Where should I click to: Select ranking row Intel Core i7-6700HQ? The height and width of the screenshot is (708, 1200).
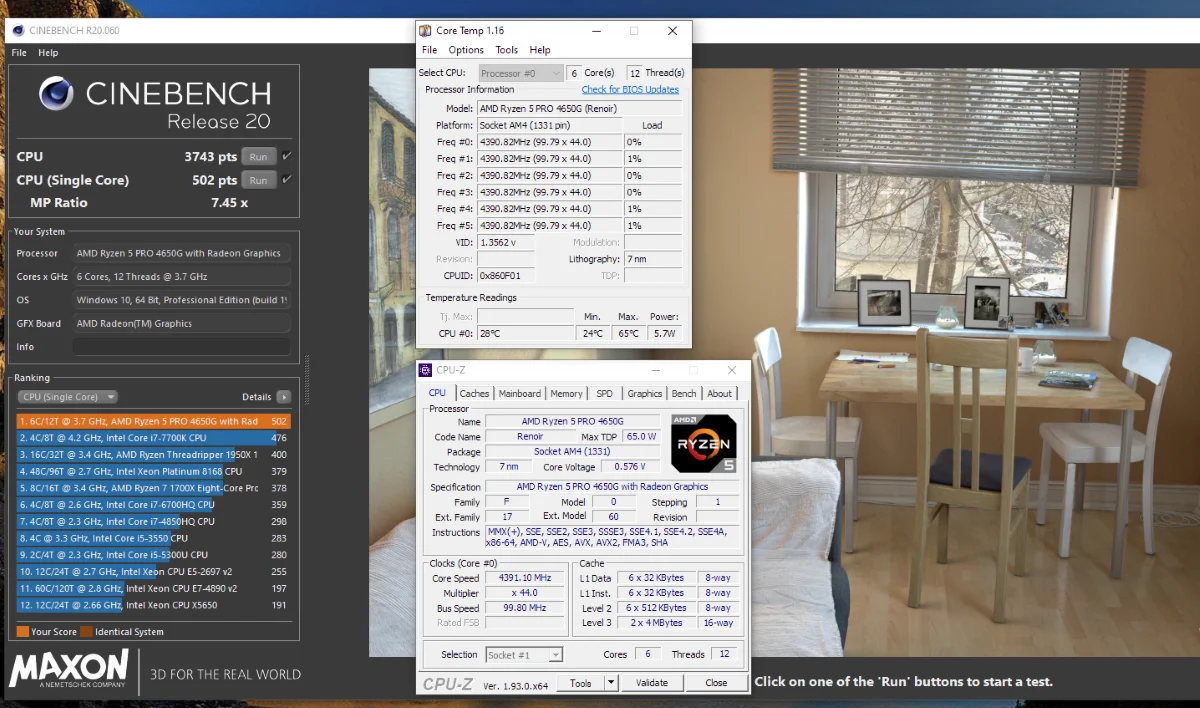click(x=153, y=505)
